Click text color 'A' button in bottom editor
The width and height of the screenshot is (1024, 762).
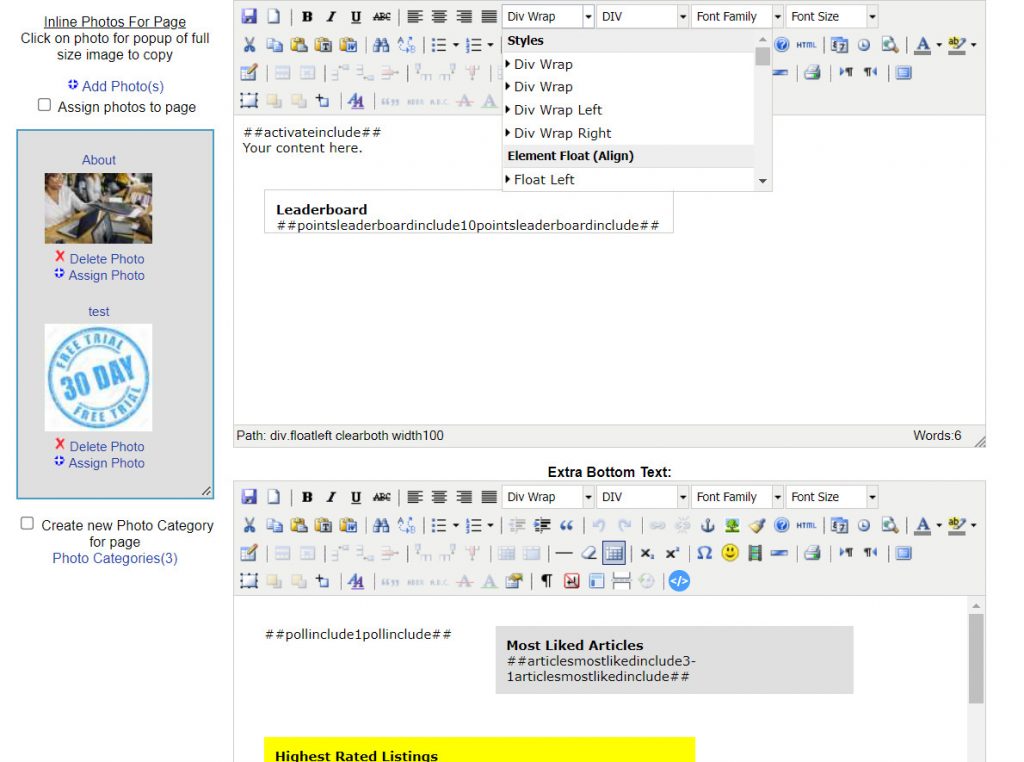click(x=922, y=525)
